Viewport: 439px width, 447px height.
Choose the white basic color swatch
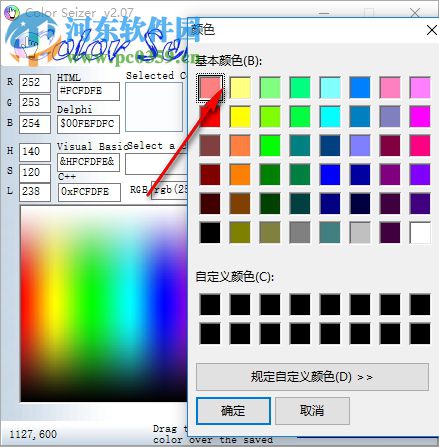pos(420,233)
